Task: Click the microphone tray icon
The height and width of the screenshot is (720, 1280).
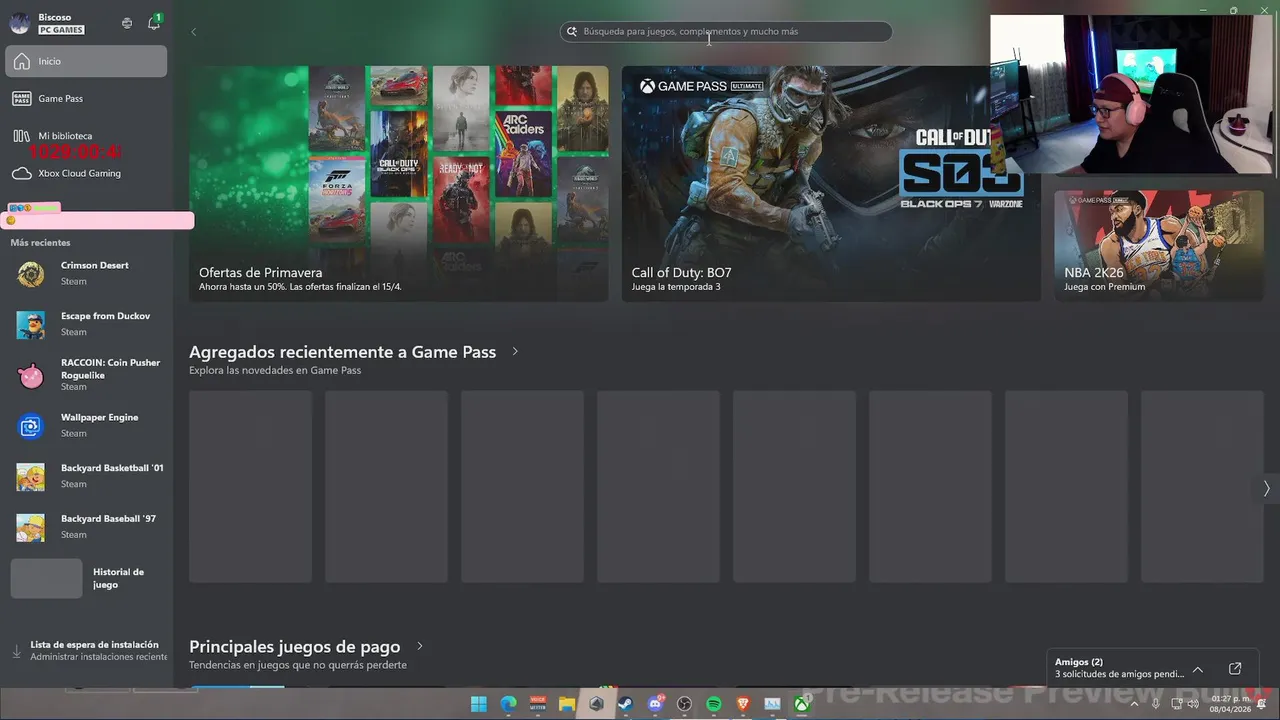Action: 1156,704
